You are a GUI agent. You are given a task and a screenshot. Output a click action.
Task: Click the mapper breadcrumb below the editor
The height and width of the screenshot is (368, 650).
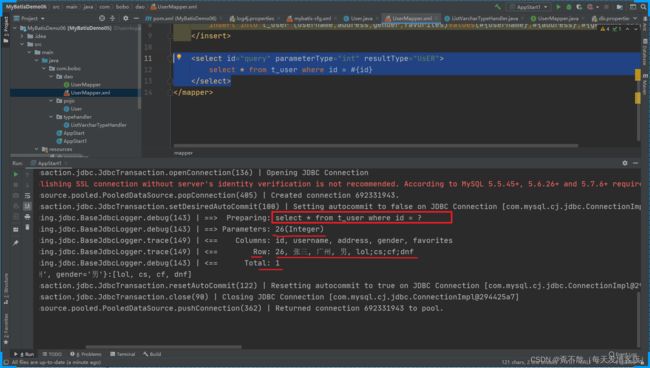point(183,153)
